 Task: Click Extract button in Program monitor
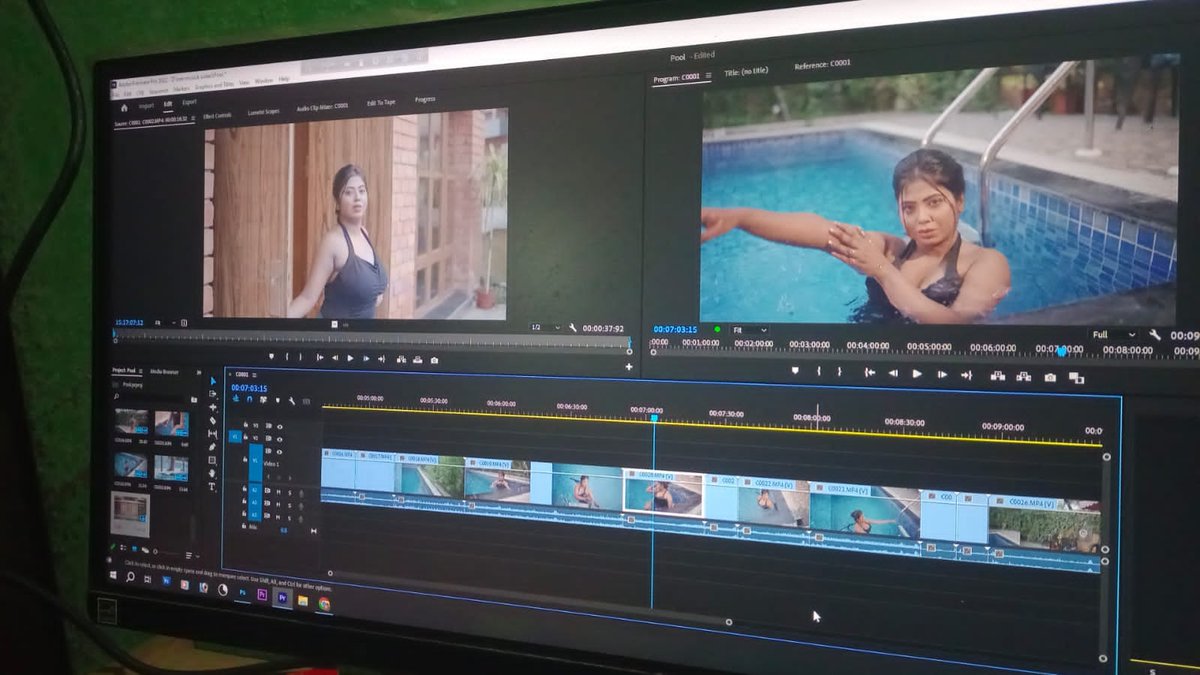1023,377
